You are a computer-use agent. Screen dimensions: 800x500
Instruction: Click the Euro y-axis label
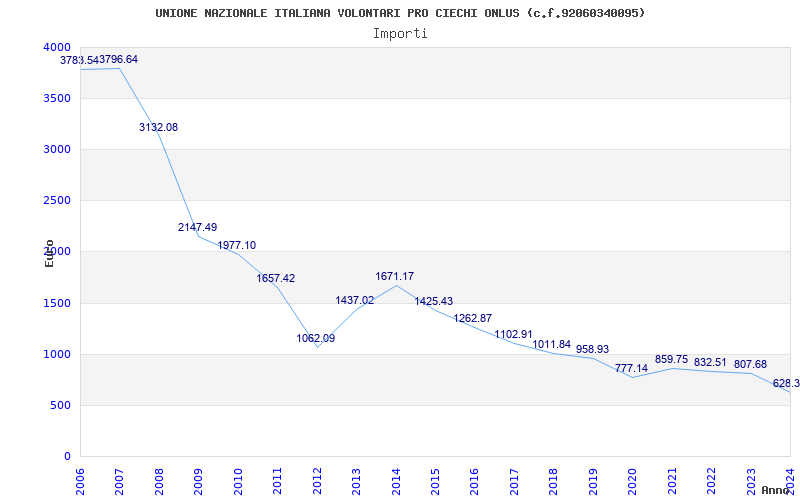pos(49,253)
